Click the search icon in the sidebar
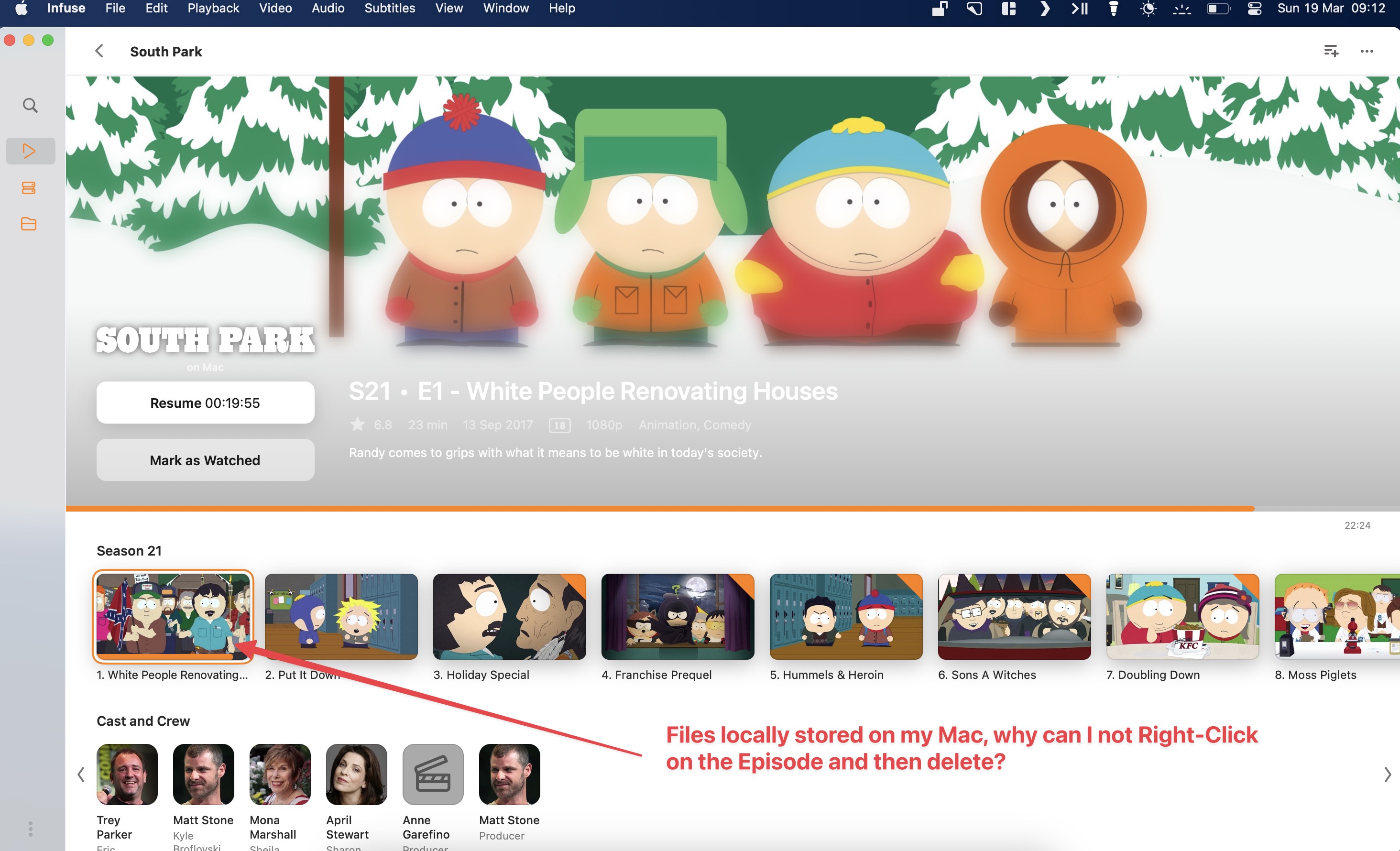Viewport: 1400px width, 851px height. pyautogui.click(x=30, y=106)
